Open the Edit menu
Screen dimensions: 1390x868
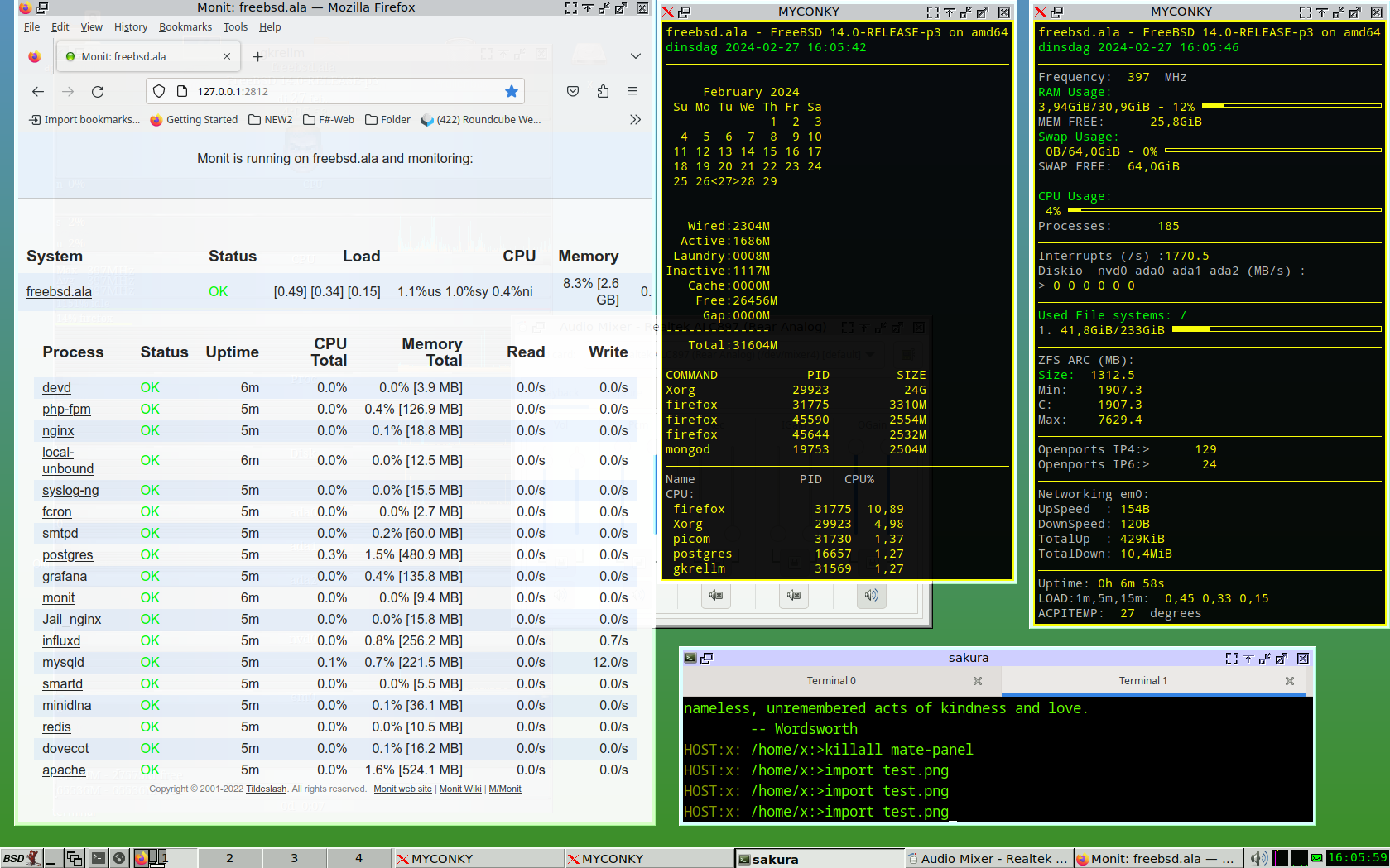point(60,26)
